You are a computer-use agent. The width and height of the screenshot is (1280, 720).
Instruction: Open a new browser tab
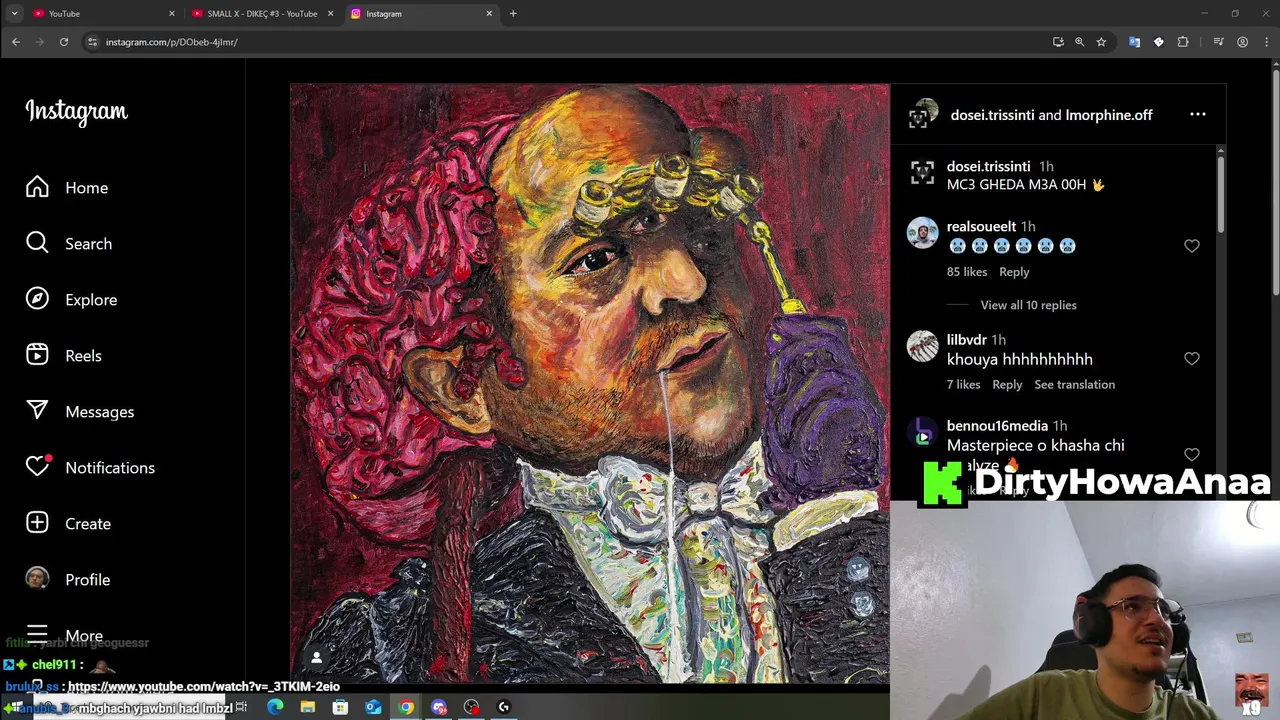point(513,14)
